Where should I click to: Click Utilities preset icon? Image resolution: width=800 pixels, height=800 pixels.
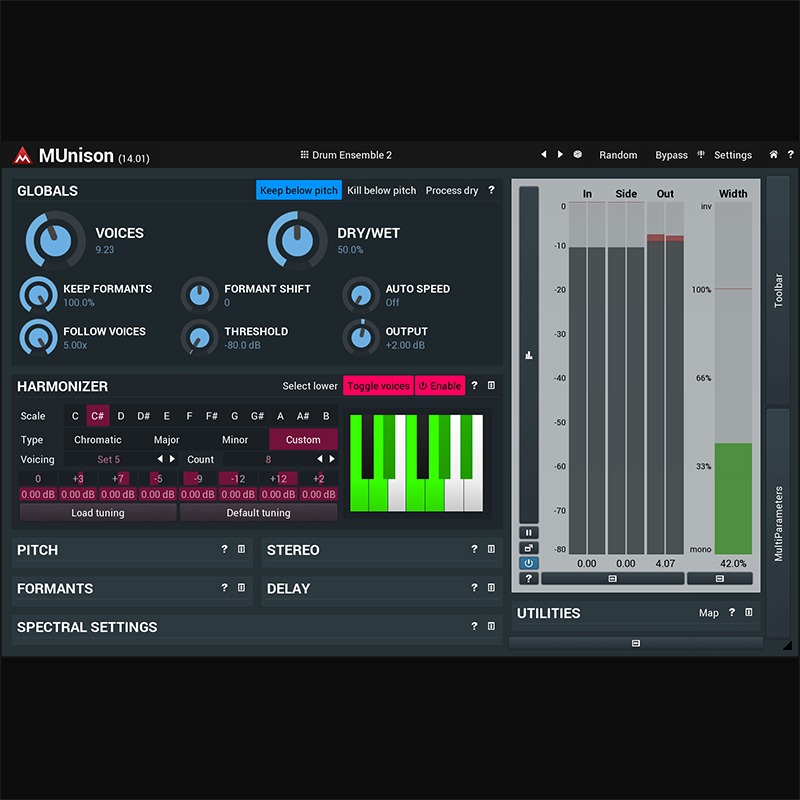point(749,612)
